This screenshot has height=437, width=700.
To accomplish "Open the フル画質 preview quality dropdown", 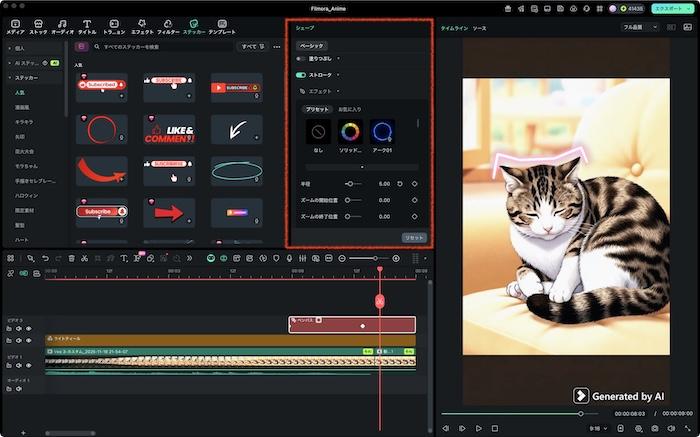I will pos(640,27).
